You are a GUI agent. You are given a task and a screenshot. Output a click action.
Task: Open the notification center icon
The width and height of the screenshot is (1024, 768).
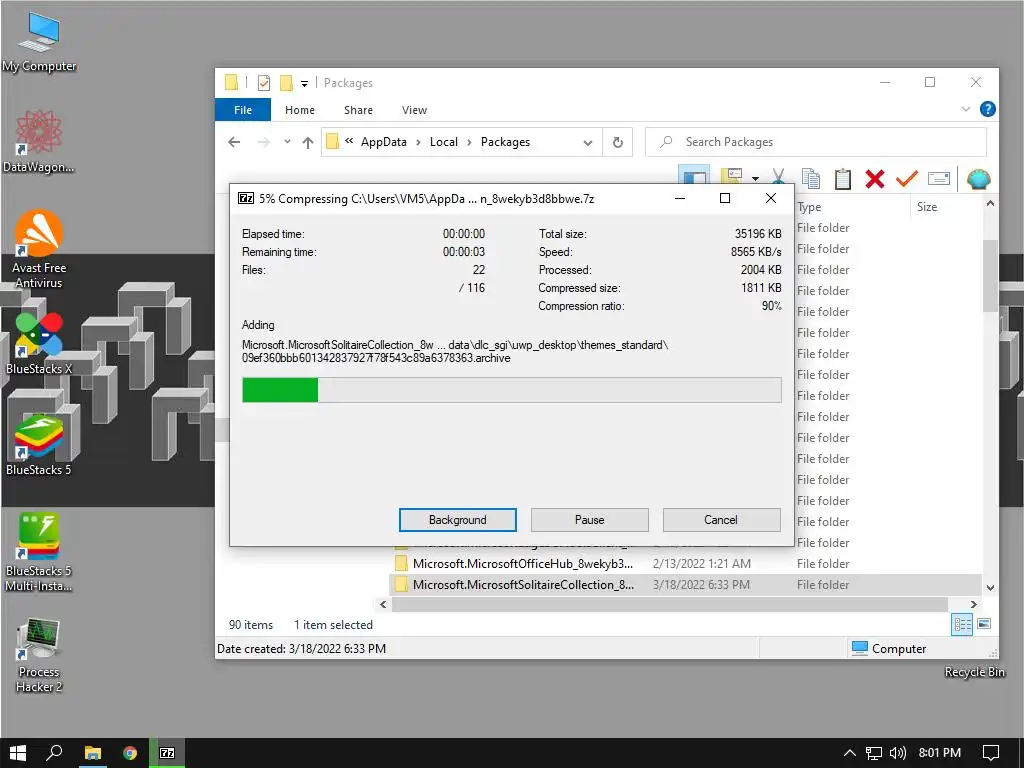coord(991,753)
